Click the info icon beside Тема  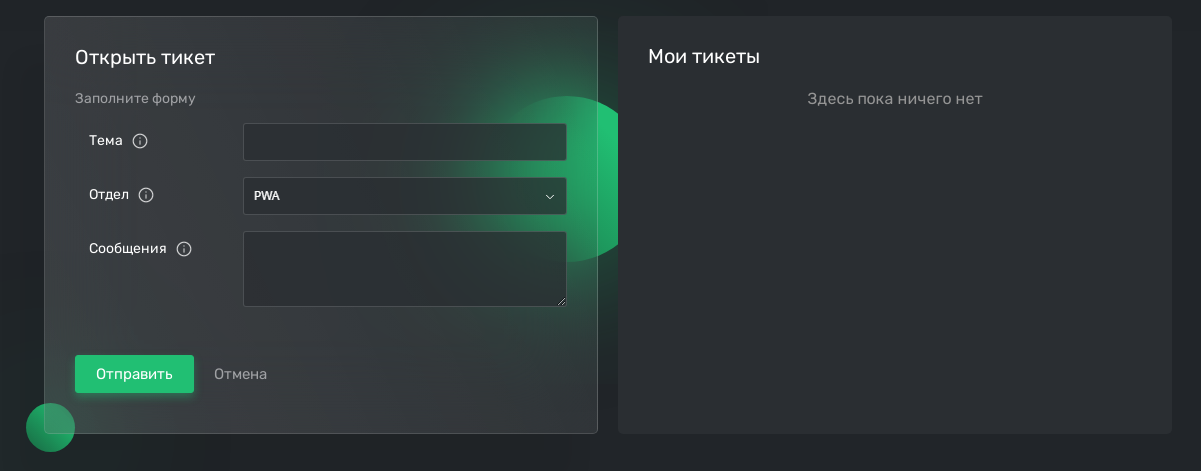(x=140, y=141)
